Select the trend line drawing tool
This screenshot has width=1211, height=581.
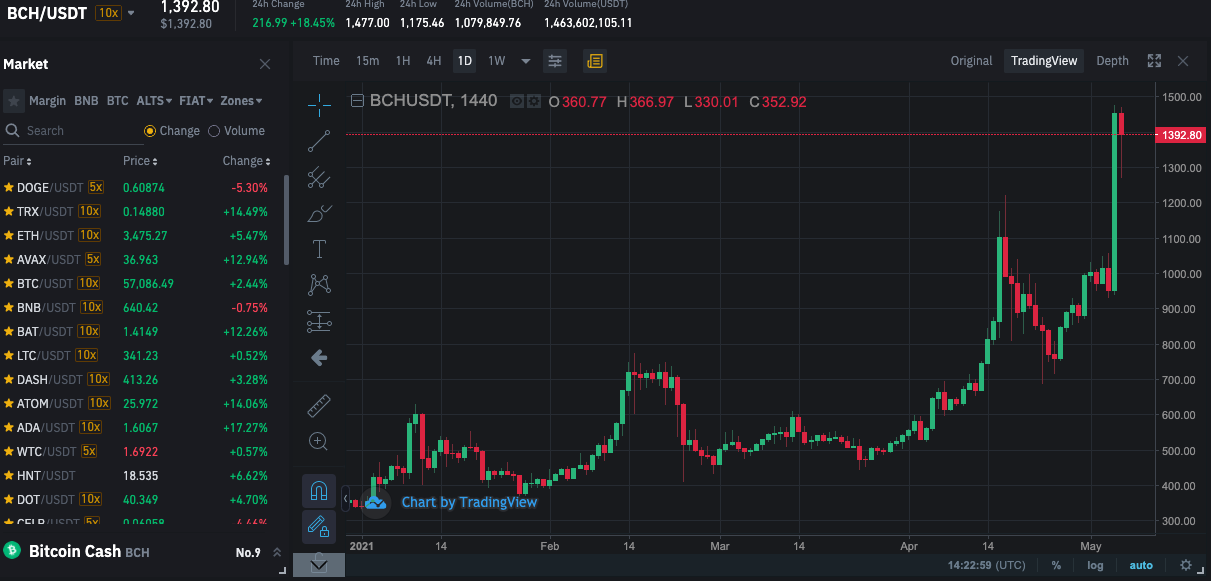click(319, 140)
